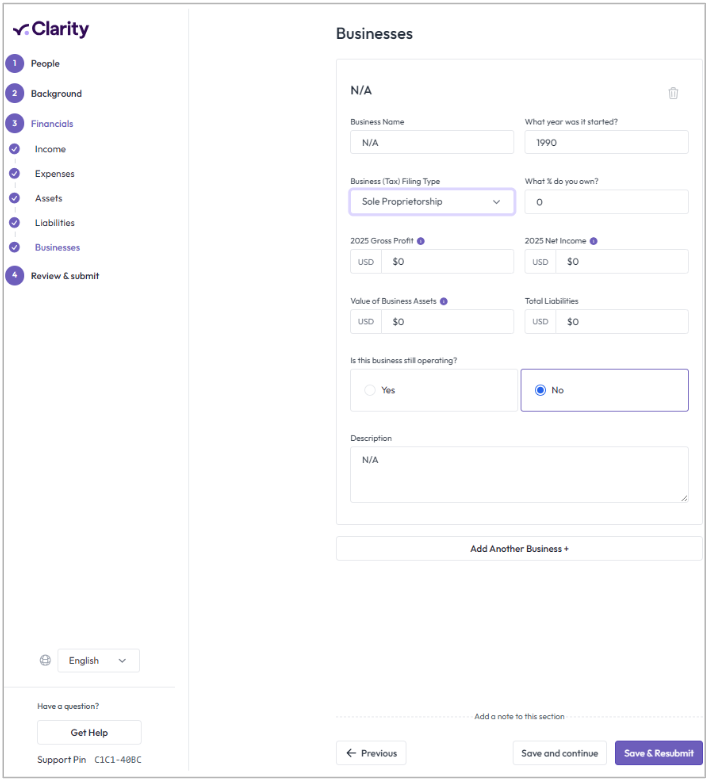The height and width of the screenshot is (782, 708).
Task: Click the step 4 Review & submit circle
Action: coord(14,276)
